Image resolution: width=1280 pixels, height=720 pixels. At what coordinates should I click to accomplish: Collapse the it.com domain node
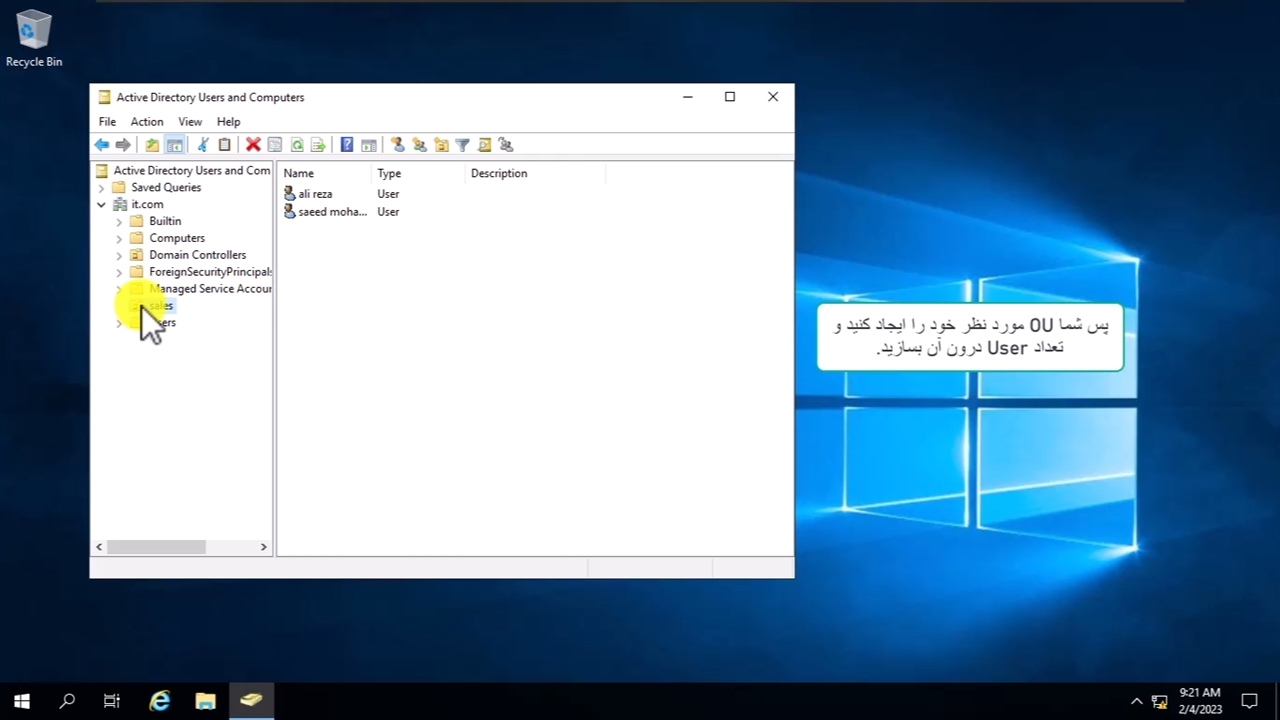101,204
